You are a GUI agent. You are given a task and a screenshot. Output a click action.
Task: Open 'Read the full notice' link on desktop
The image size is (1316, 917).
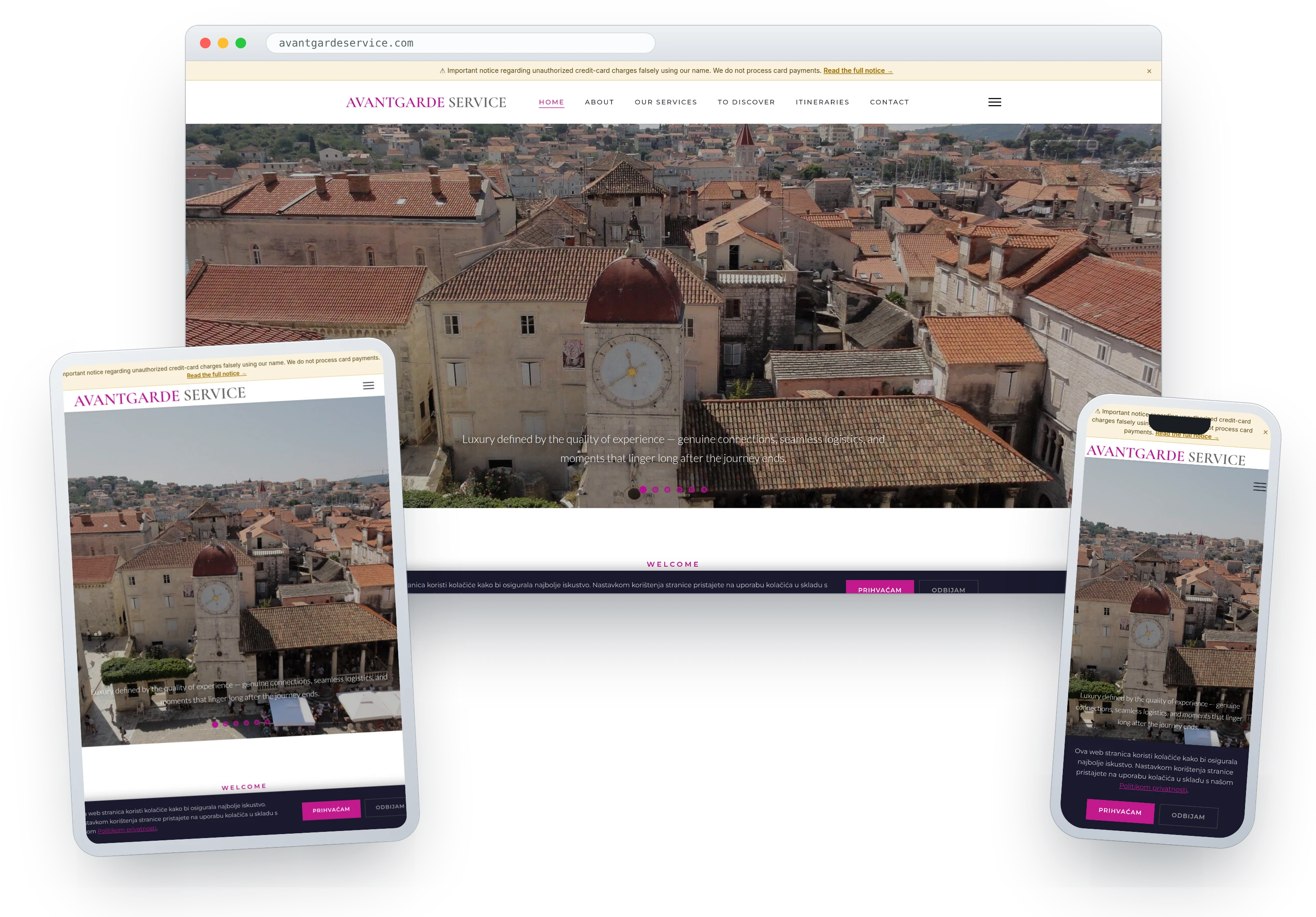(x=858, y=71)
